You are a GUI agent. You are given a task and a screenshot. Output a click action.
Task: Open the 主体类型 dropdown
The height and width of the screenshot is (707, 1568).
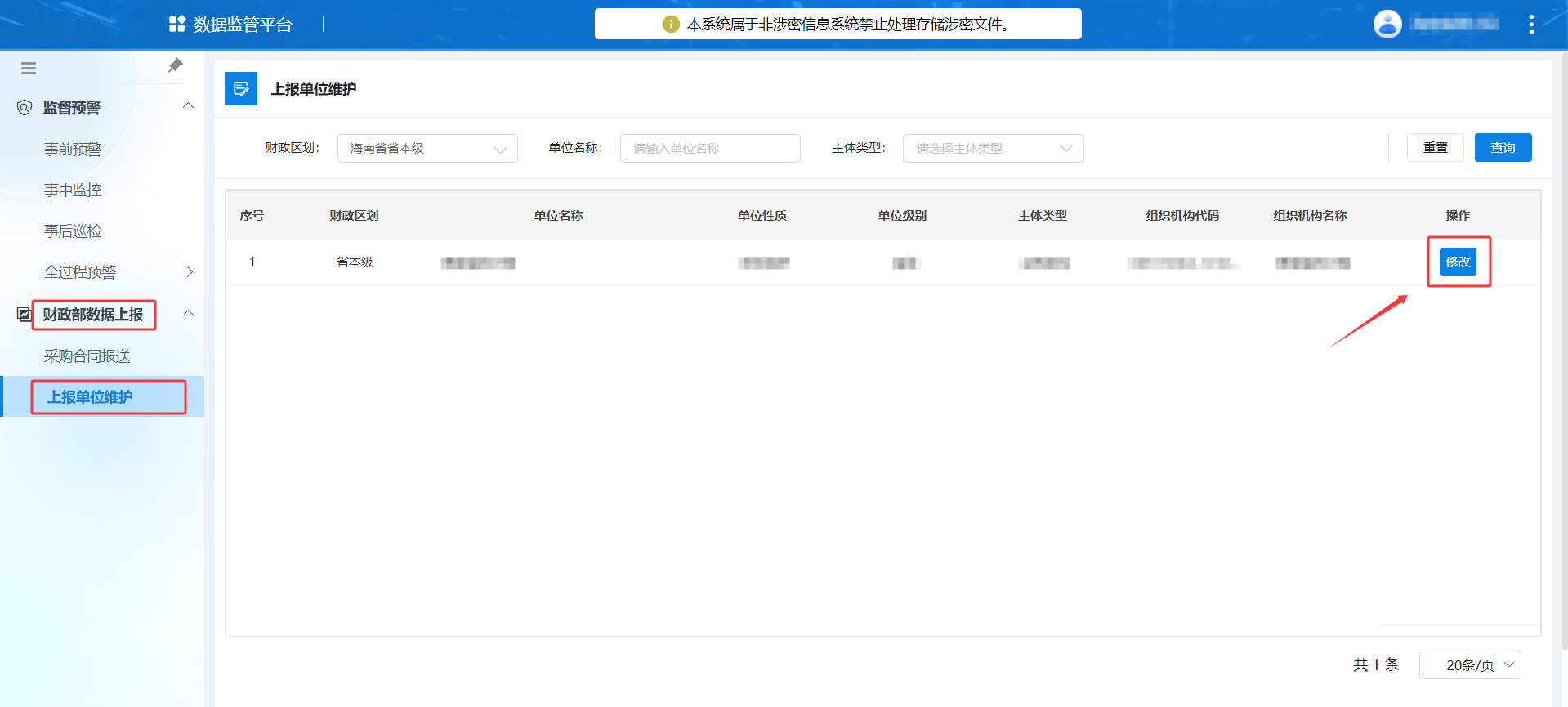tap(993, 149)
